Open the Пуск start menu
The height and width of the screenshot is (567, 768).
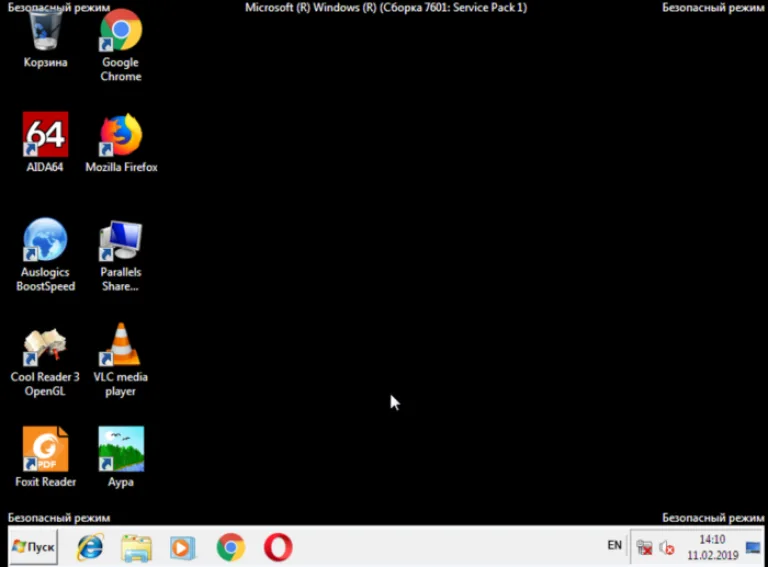33,546
